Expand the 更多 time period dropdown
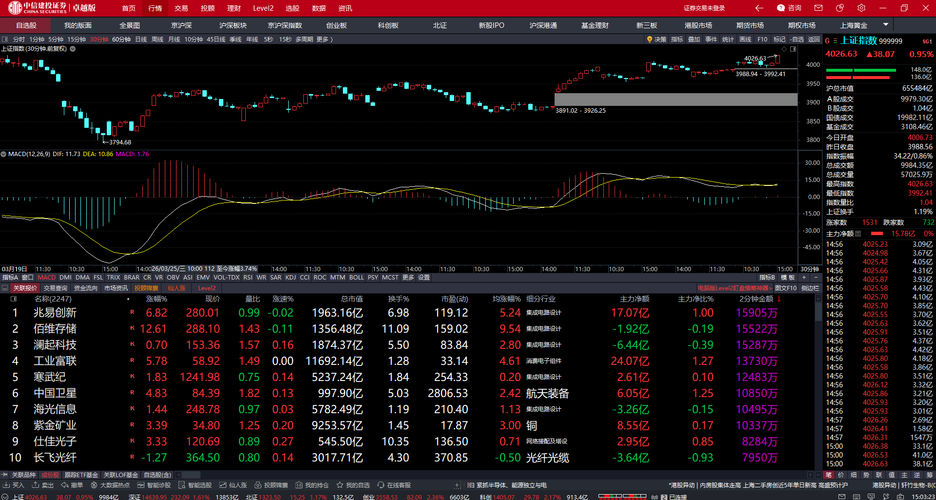Image resolution: width=936 pixels, height=500 pixels. pos(323,39)
